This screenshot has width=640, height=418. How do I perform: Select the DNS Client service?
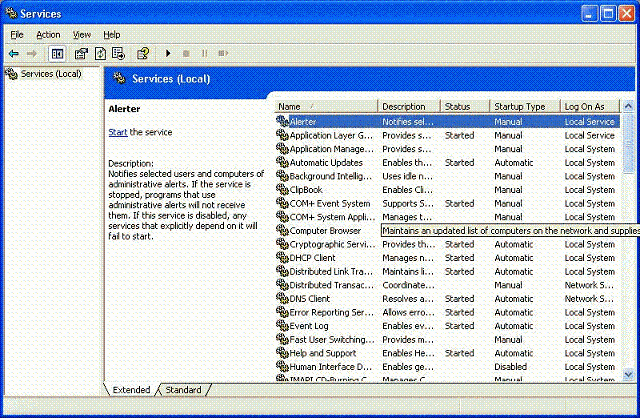[447, 298]
